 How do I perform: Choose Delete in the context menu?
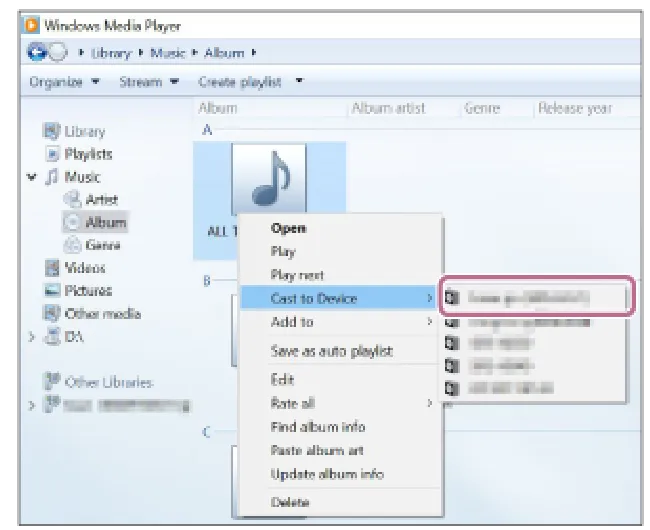pyautogui.click(x=338, y=502)
